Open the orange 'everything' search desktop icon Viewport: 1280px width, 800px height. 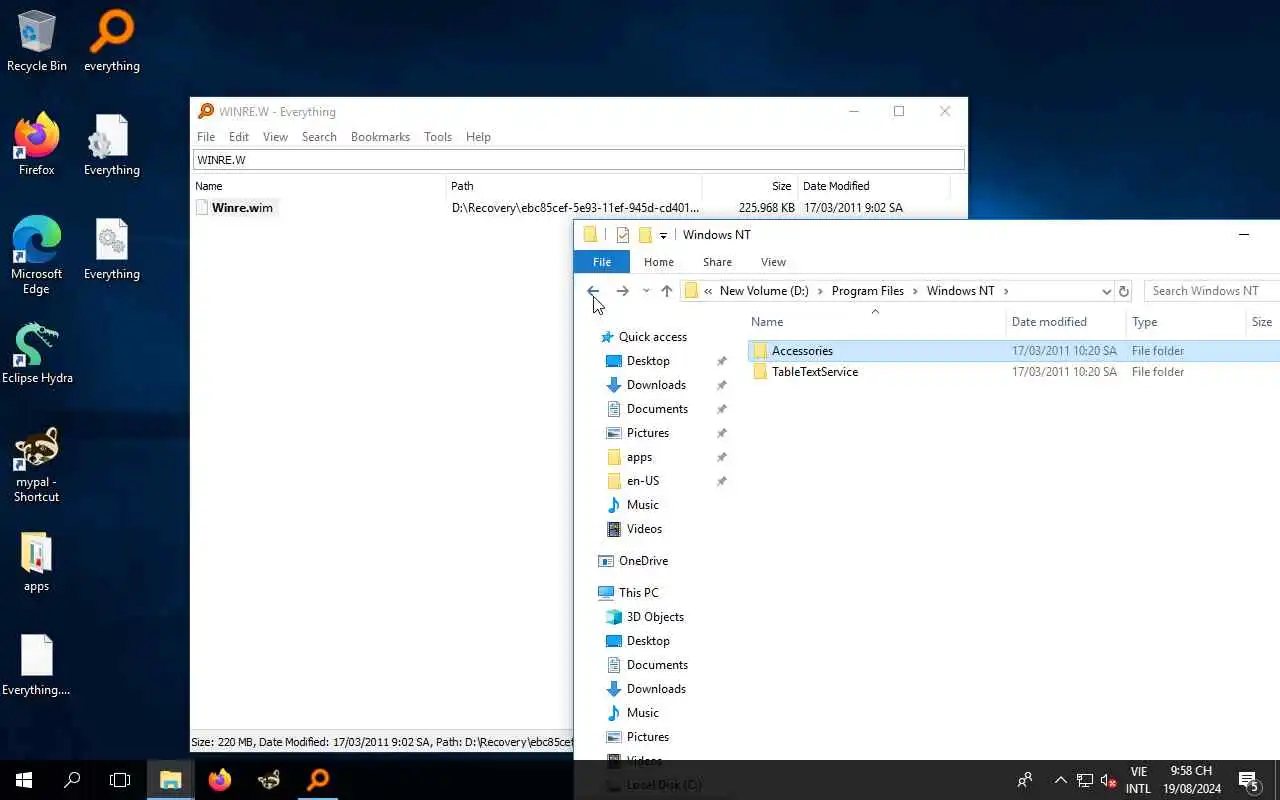click(x=111, y=41)
